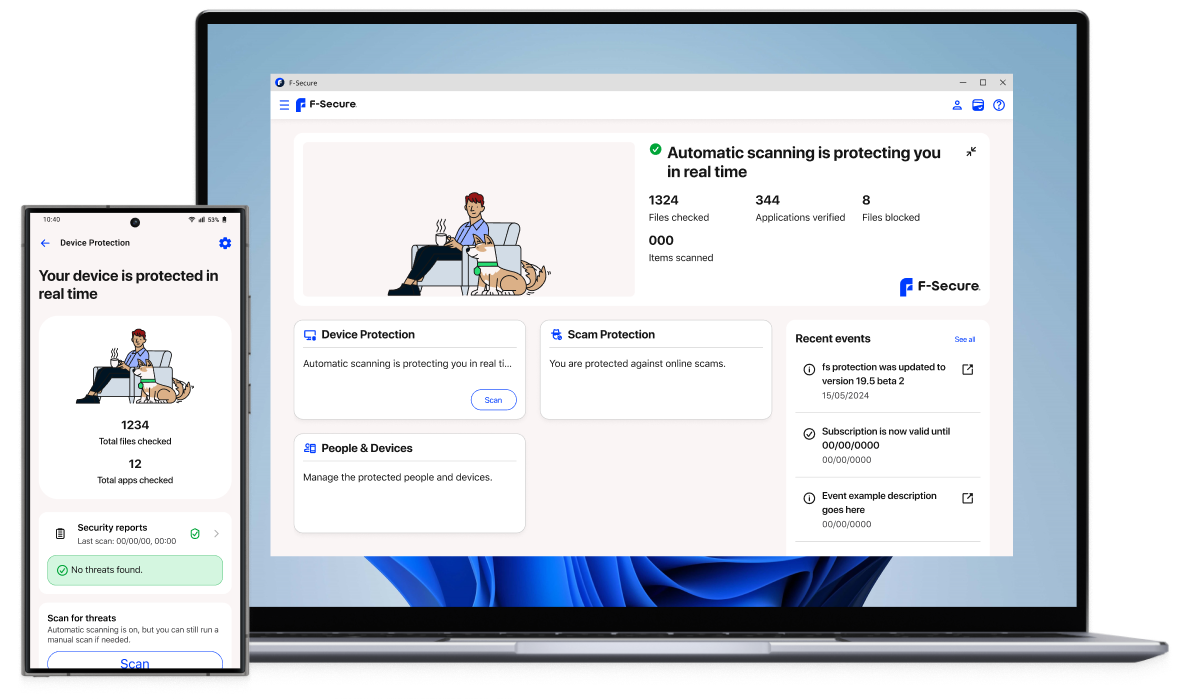
Task: Click 'Manage the protected people and devices' text
Action: 398,478
